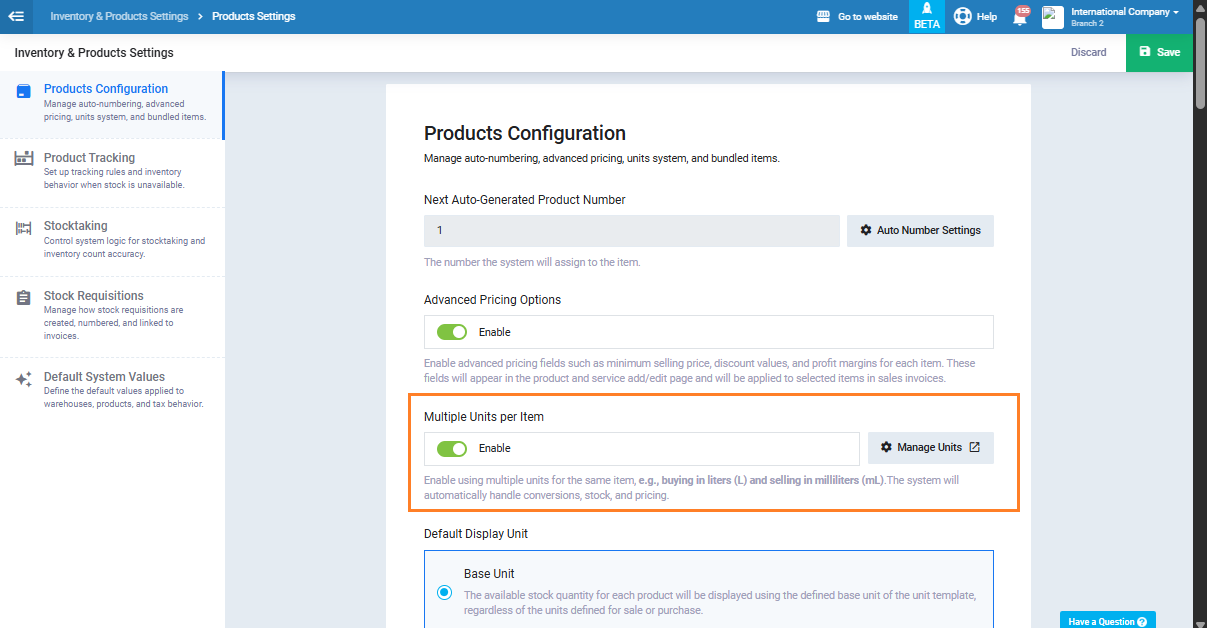Click the Stocktaking sidebar icon
This screenshot has width=1207, height=628.
pos(24,228)
